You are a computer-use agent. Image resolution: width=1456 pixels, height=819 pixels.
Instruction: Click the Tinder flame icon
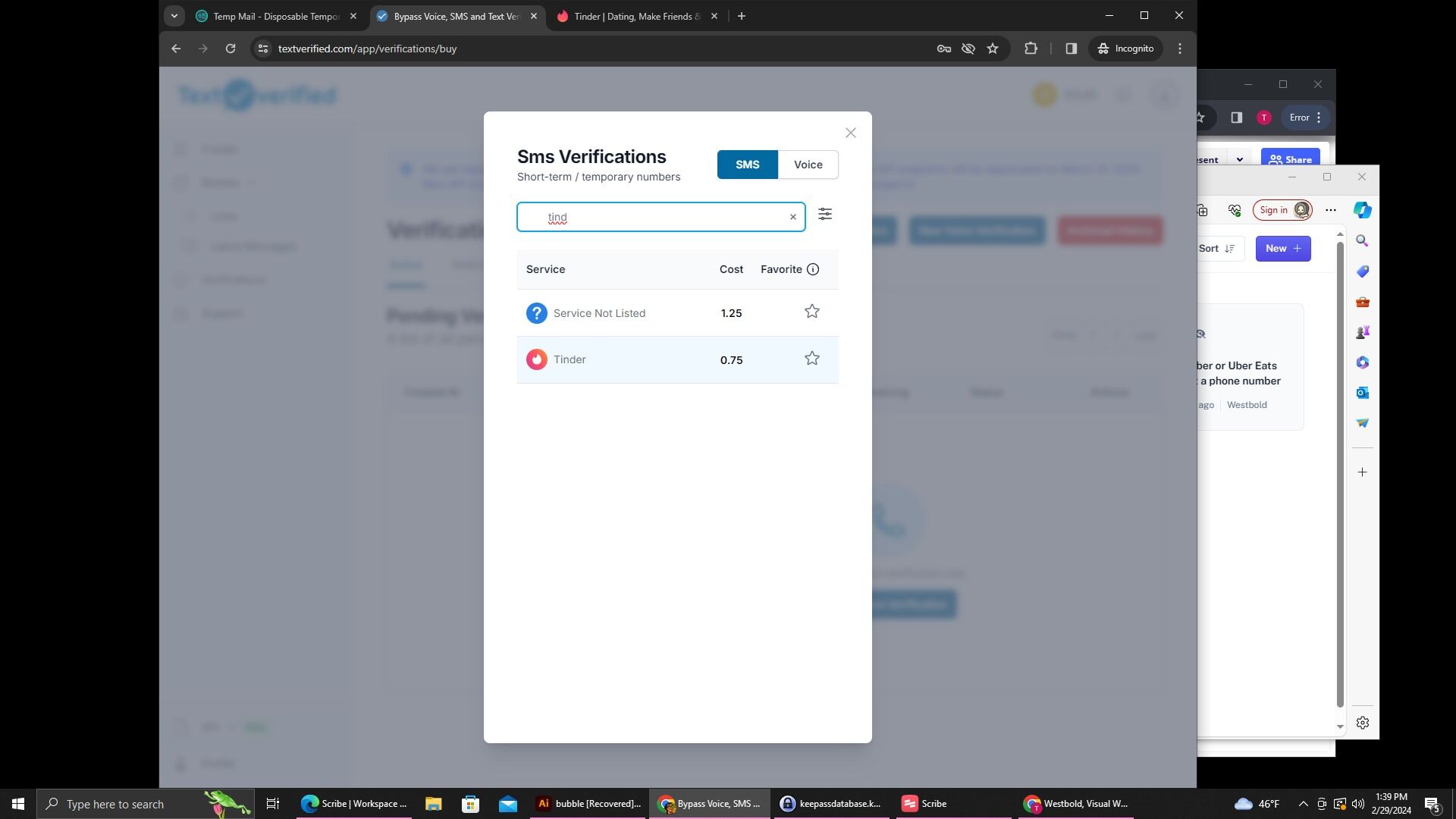(536, 359)
